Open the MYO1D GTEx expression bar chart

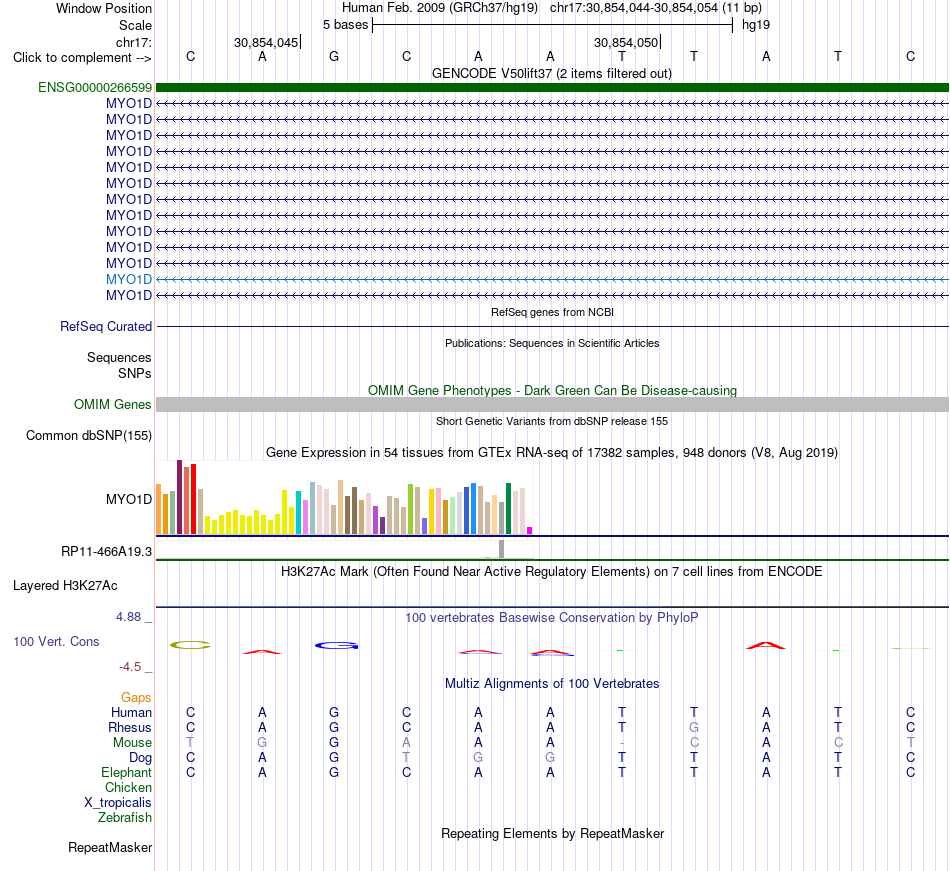344,498
